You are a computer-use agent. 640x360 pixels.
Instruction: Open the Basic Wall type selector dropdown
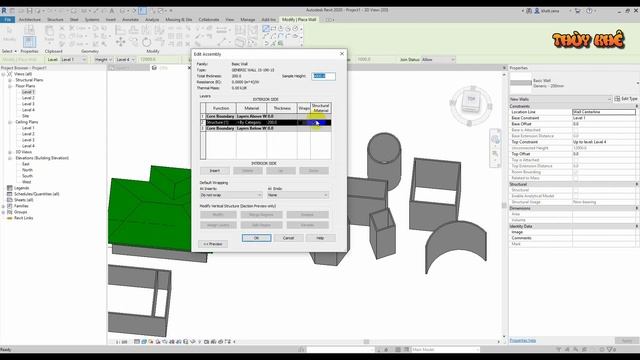pos(637,83)
